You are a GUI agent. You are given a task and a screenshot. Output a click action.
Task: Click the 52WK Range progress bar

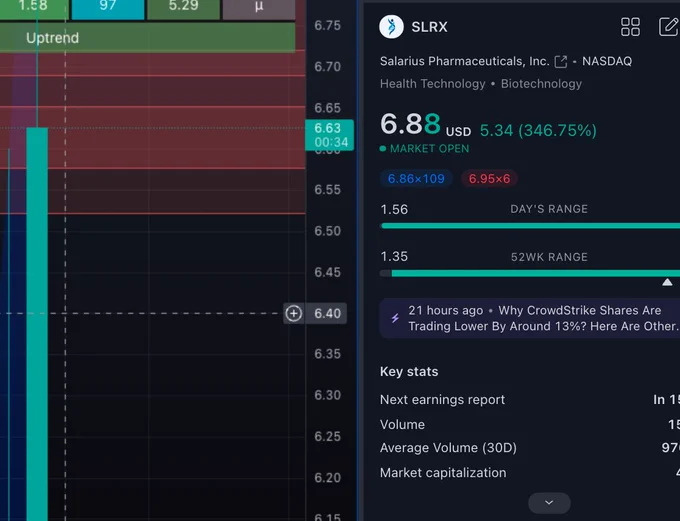click(x=530, y=273)
